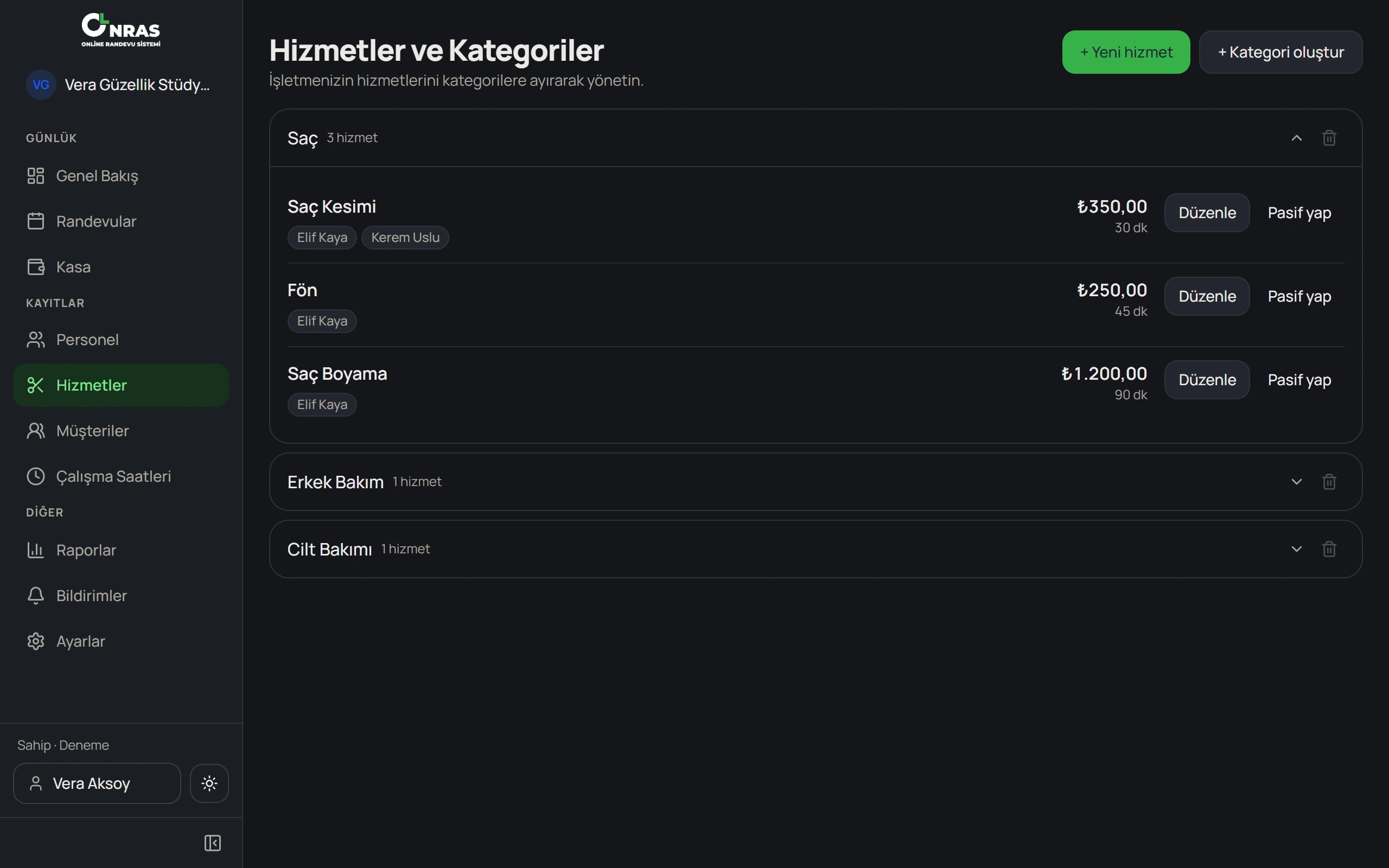The width and height of the screenshot is (1389, 868).
Task: Set Saç Kesimi service to Pasif yap
Action: [1299, 213]
